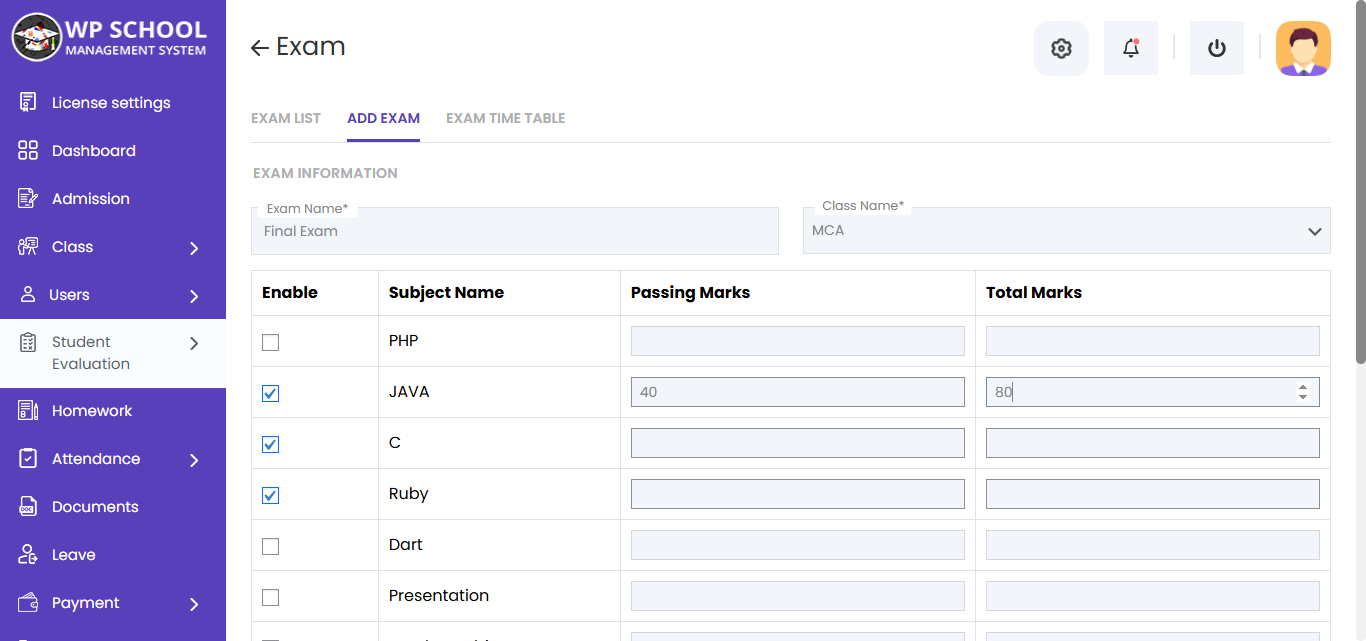Open the Exam Time Table tab
The width and height of the screenshot is (1366, 641).
[505, 118]
